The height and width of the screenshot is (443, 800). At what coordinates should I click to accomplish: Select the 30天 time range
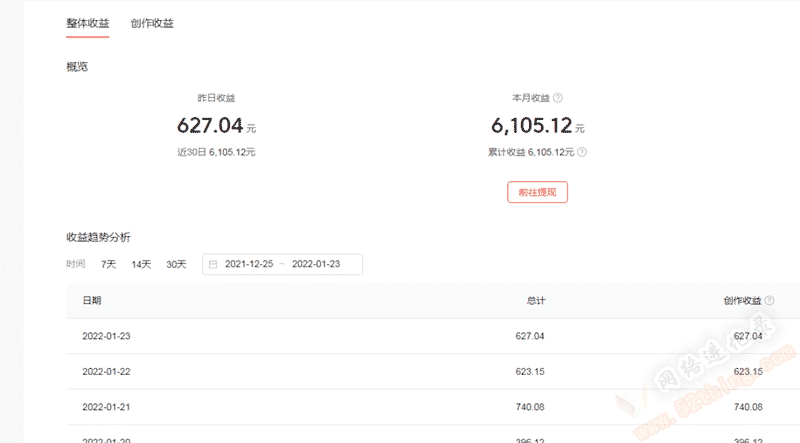177,264
